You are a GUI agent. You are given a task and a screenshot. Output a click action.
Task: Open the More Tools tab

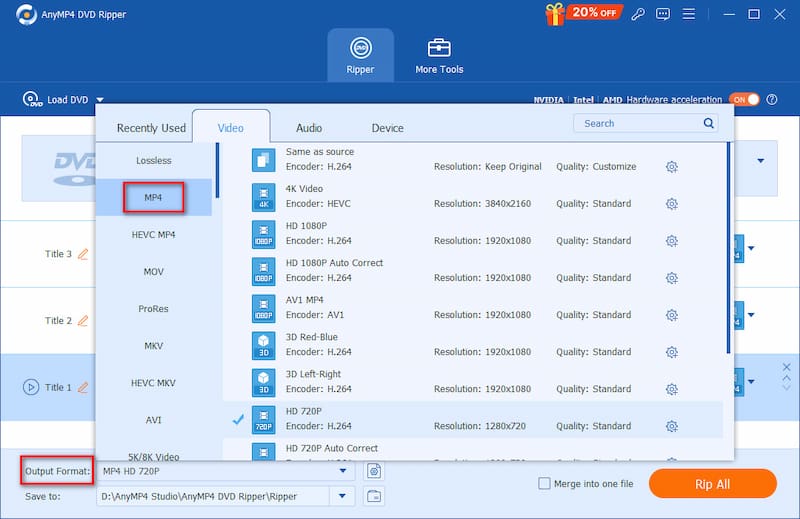[x=439, y=56]
